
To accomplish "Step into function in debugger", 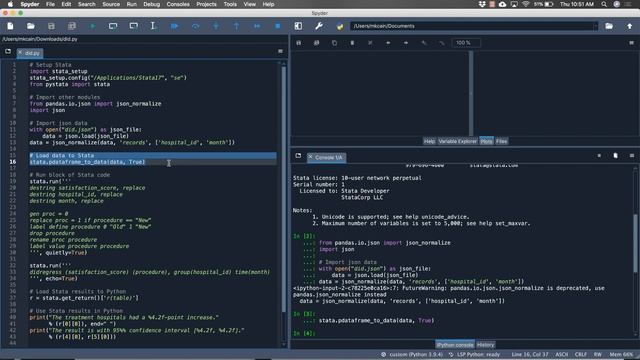I will coord(216,26).
